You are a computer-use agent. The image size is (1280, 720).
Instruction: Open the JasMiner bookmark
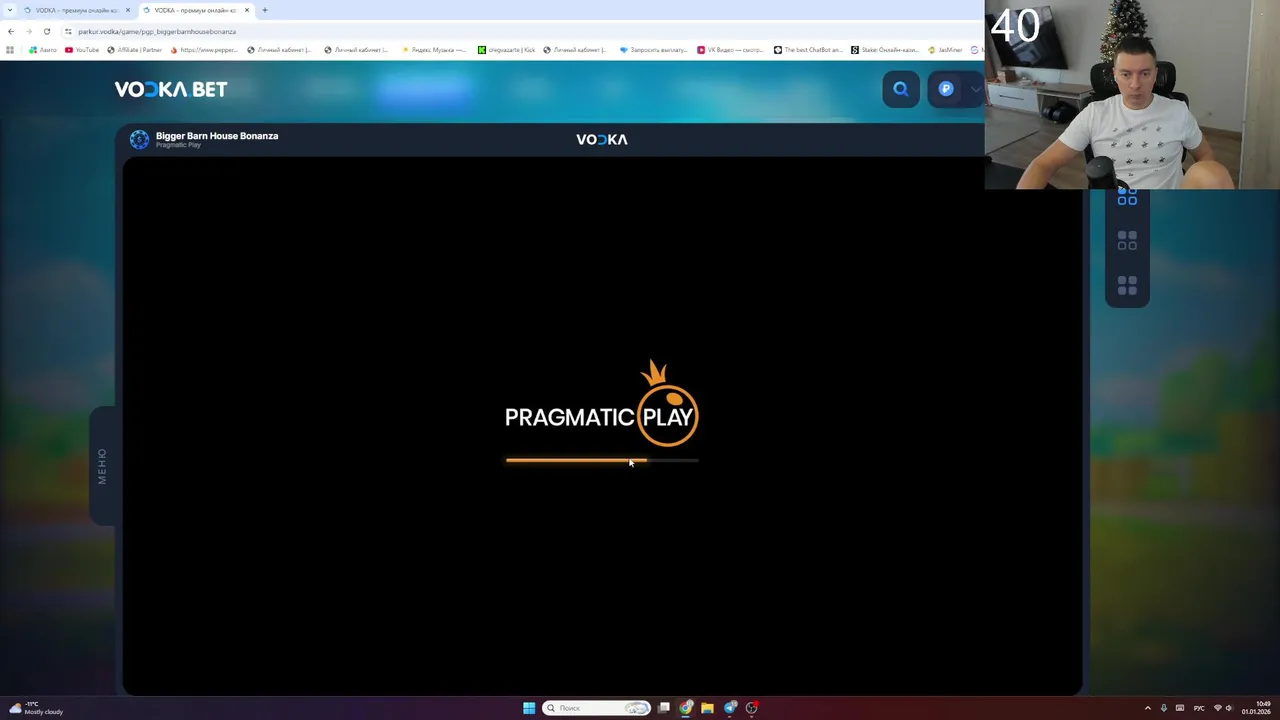945,50
